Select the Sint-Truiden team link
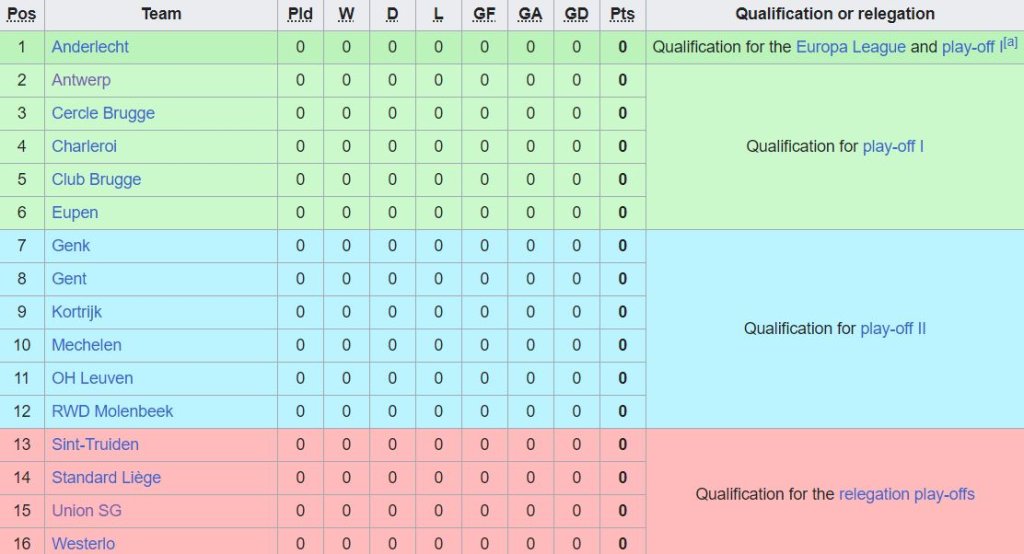This screenshot has width=1024, height=554. tap(95, 444)
